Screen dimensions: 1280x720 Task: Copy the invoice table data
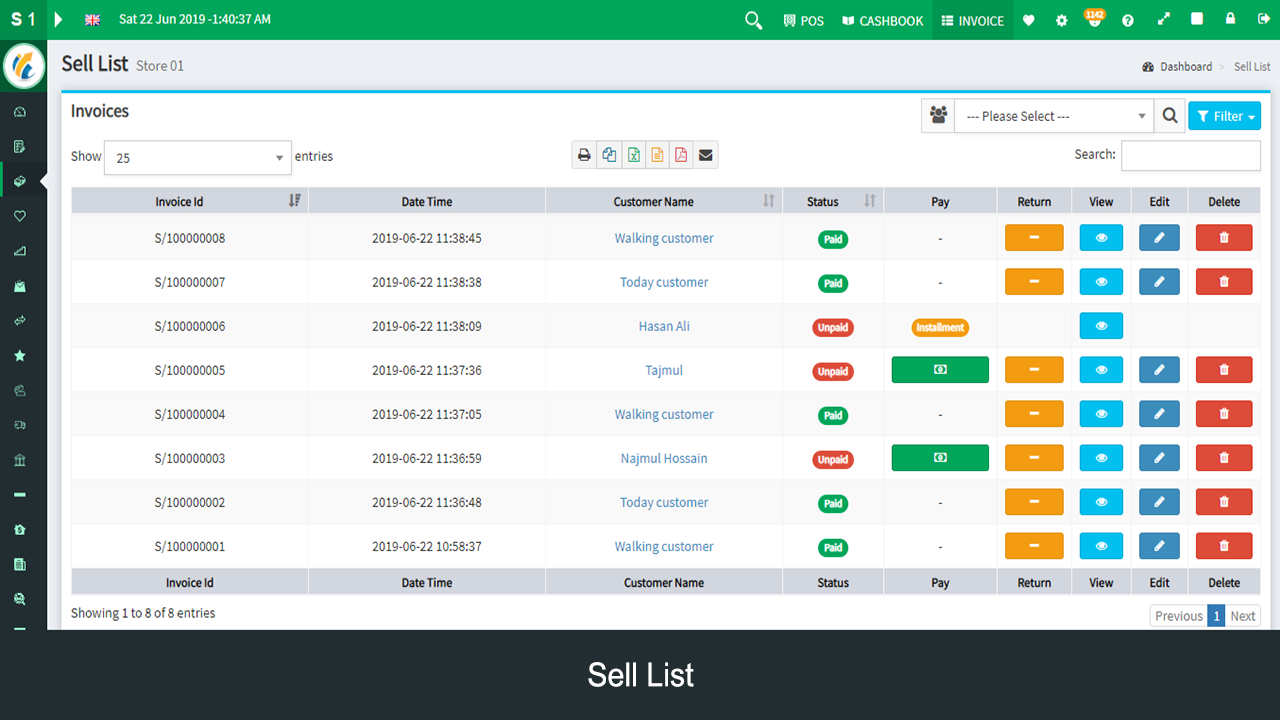click(610, 155)
